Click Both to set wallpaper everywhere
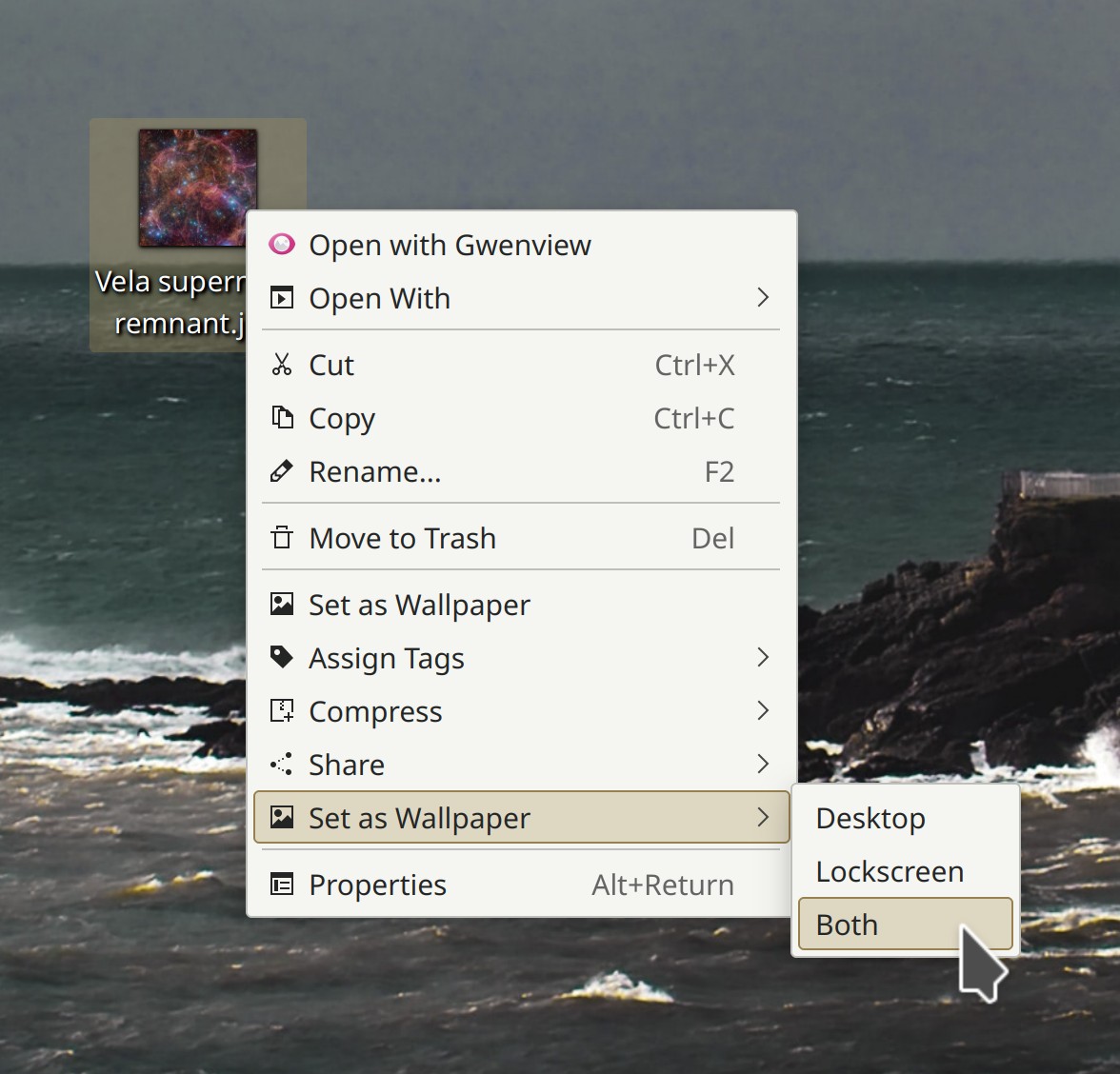Image resolution: width=1120 pixels, height=1074 pixels. [846, 924]
